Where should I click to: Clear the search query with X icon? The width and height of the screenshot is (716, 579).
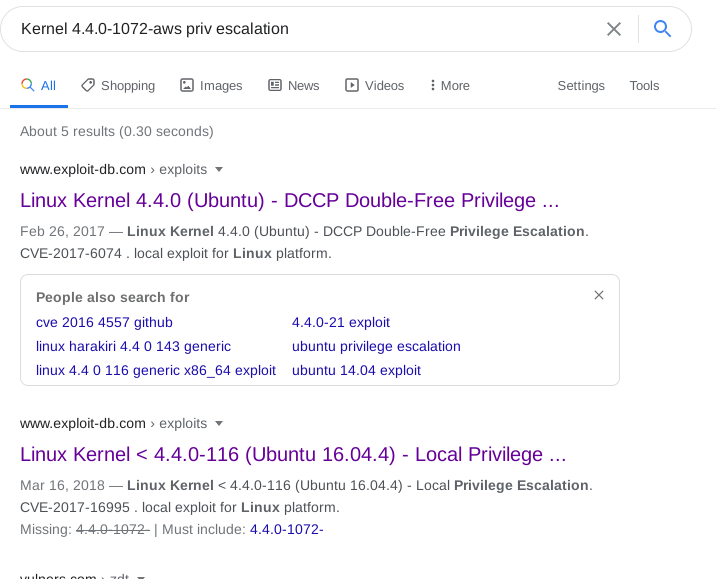click(614, 29)
